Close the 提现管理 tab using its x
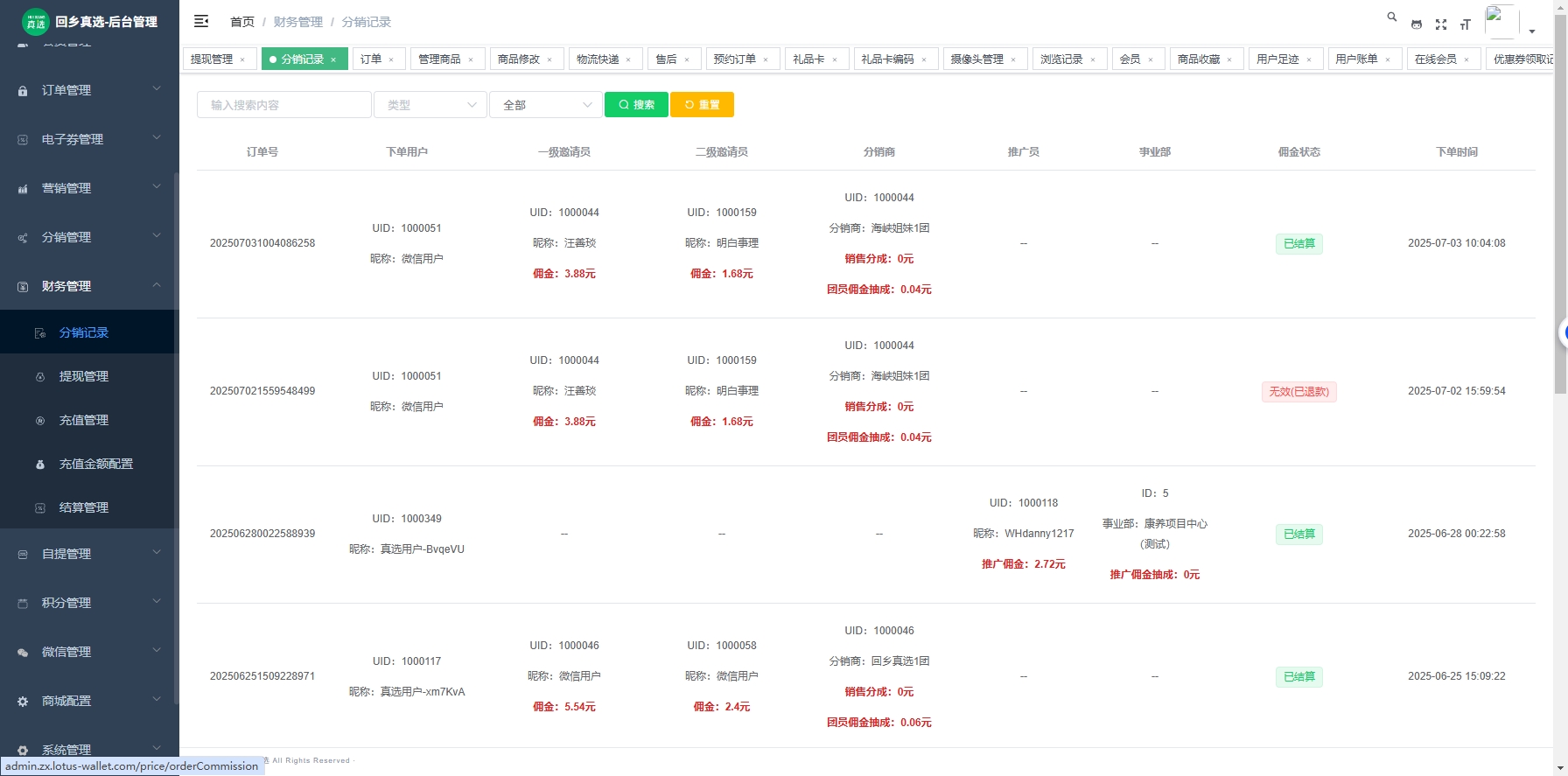The height and width of the screenshot is (776, 1568). (x=242, y=59)
